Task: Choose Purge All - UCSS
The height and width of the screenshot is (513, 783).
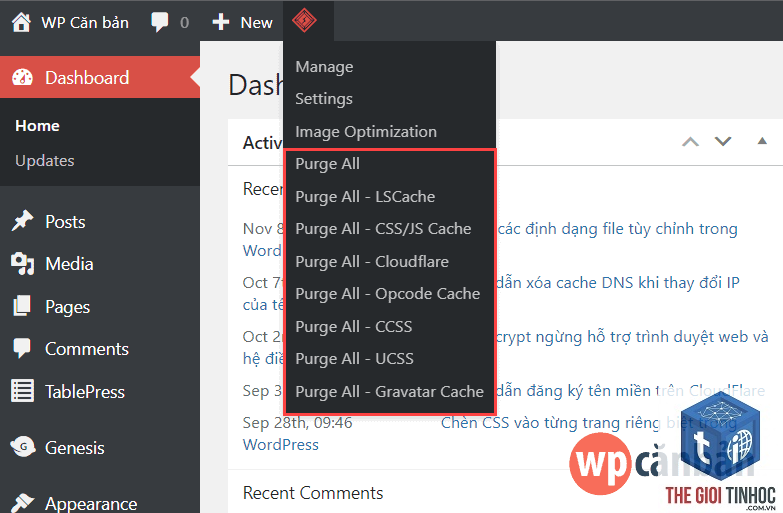Action: coord(355,359)
